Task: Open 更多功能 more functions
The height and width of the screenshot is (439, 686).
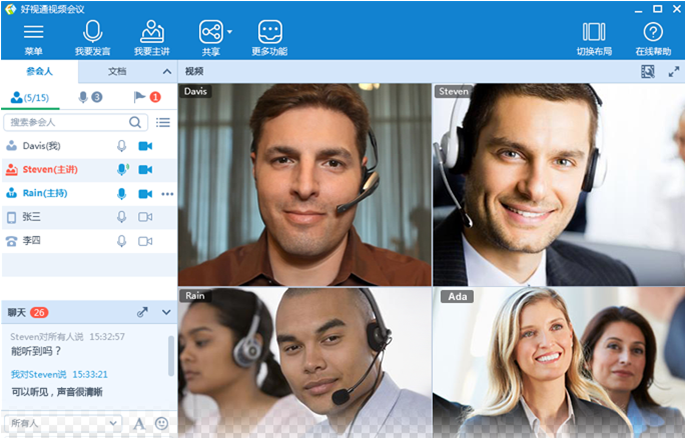Action: (x=269, y=33)
